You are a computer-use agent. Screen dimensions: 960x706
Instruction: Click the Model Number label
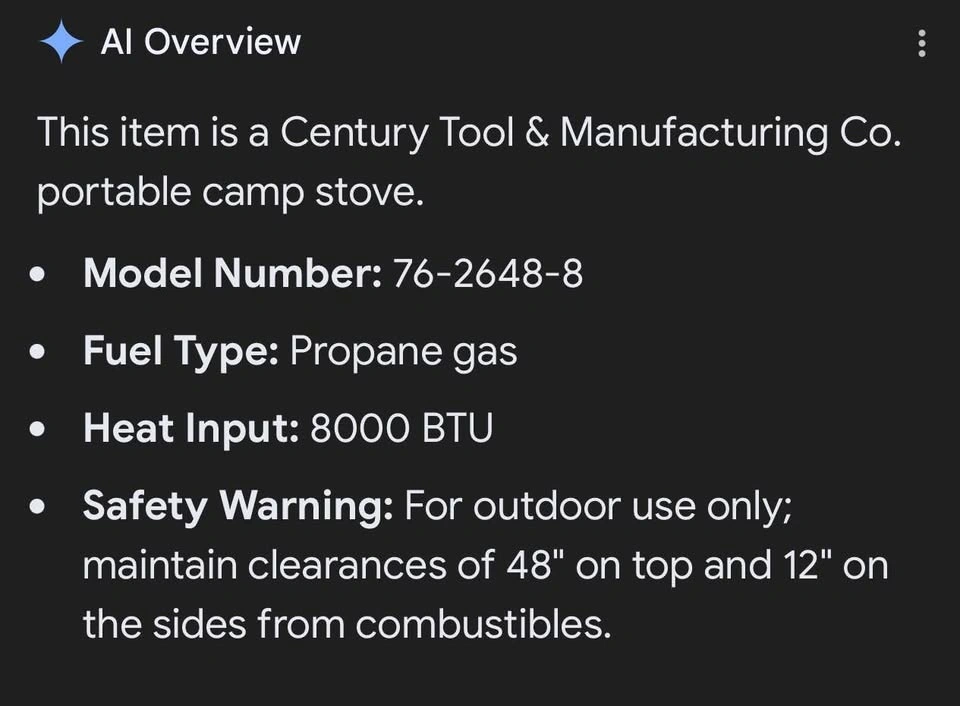pos(232,273)
